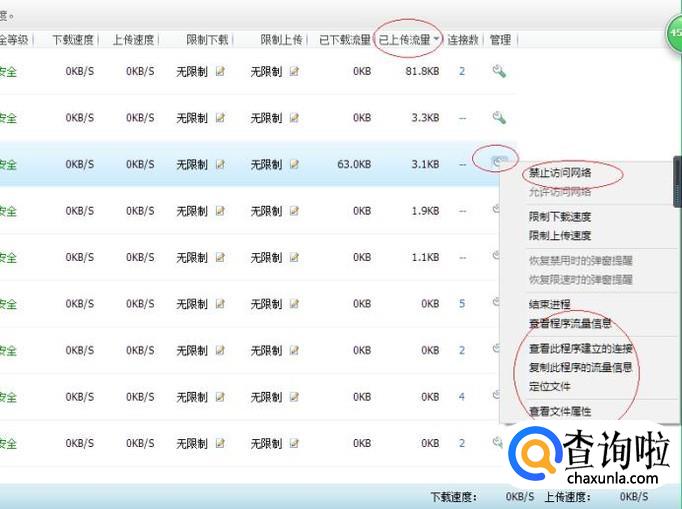Image resolution: width=682 pixels, height=509 pixels.
Task: Toggle sort arrow on 已上传流量 column
Action: click(436, 39)
